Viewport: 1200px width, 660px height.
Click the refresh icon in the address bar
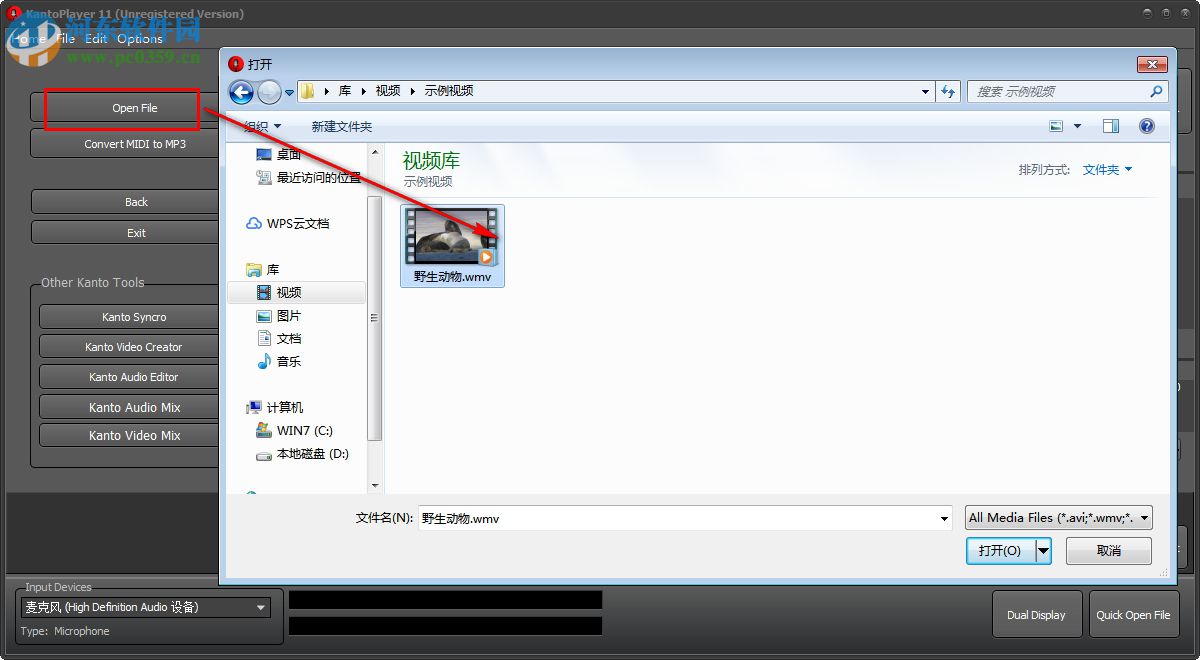[948, 91]
